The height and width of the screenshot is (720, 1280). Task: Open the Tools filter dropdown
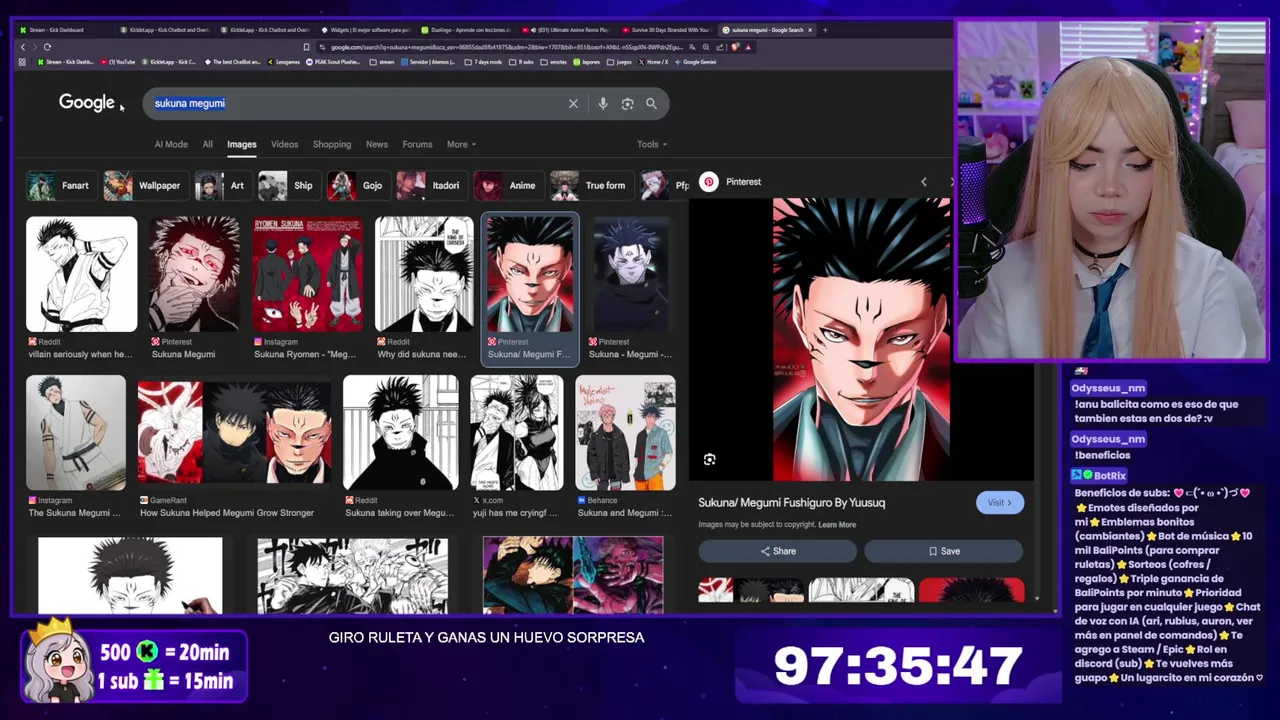pyautogui.click(x=652, y=144)
